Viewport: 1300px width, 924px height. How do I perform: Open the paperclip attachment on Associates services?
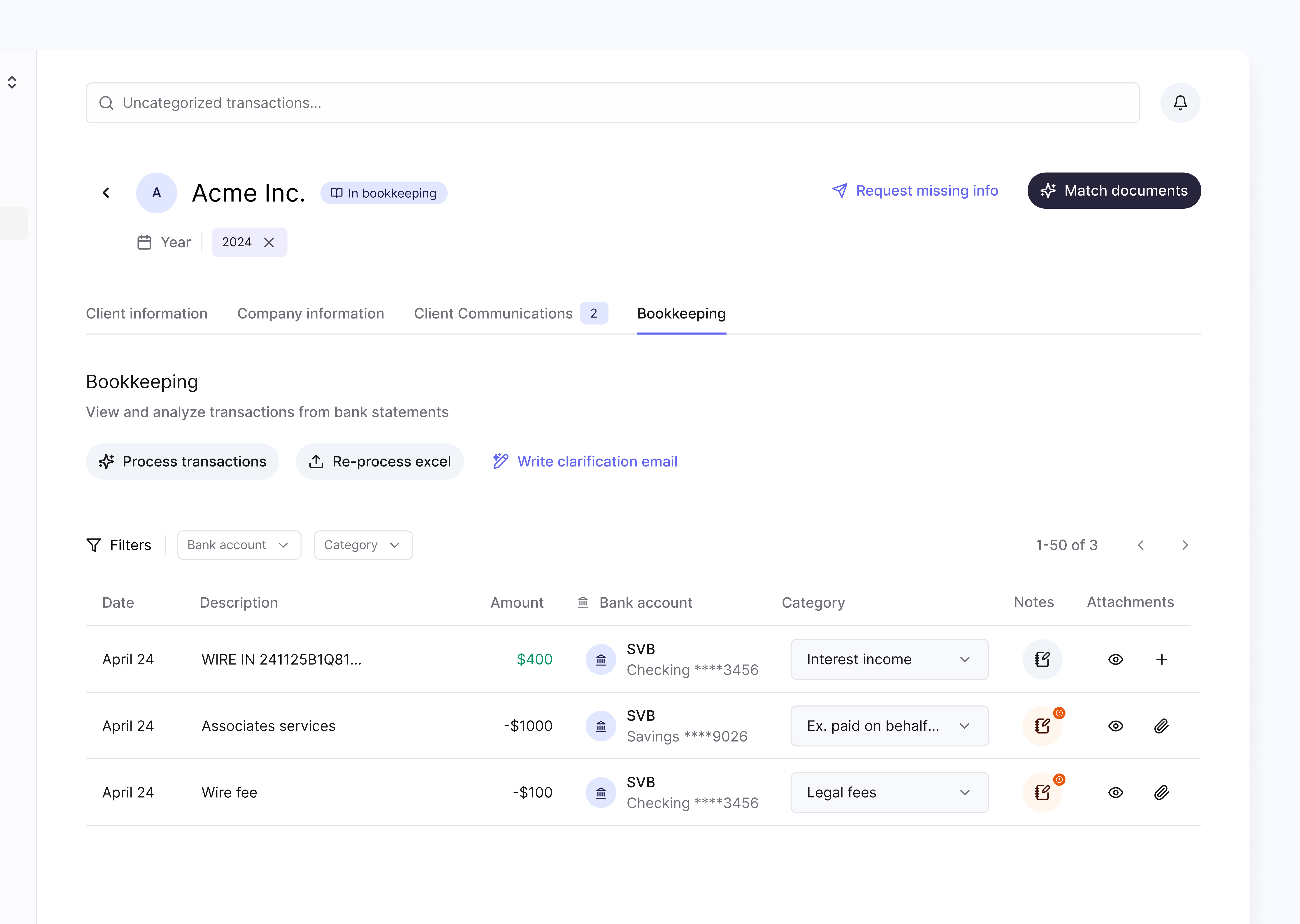pos(1162,726)
